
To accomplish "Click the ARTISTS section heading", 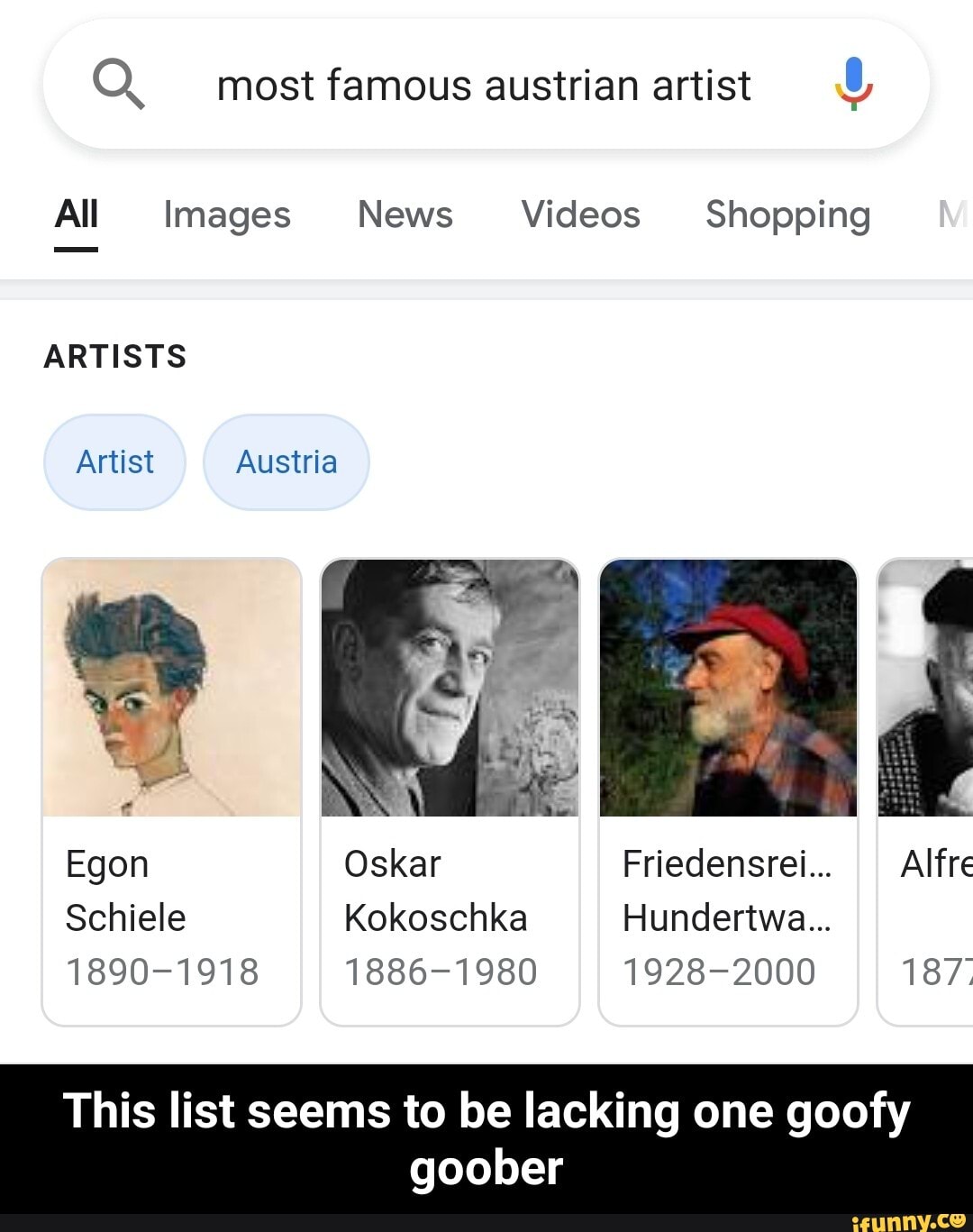I will coord(115,355).
